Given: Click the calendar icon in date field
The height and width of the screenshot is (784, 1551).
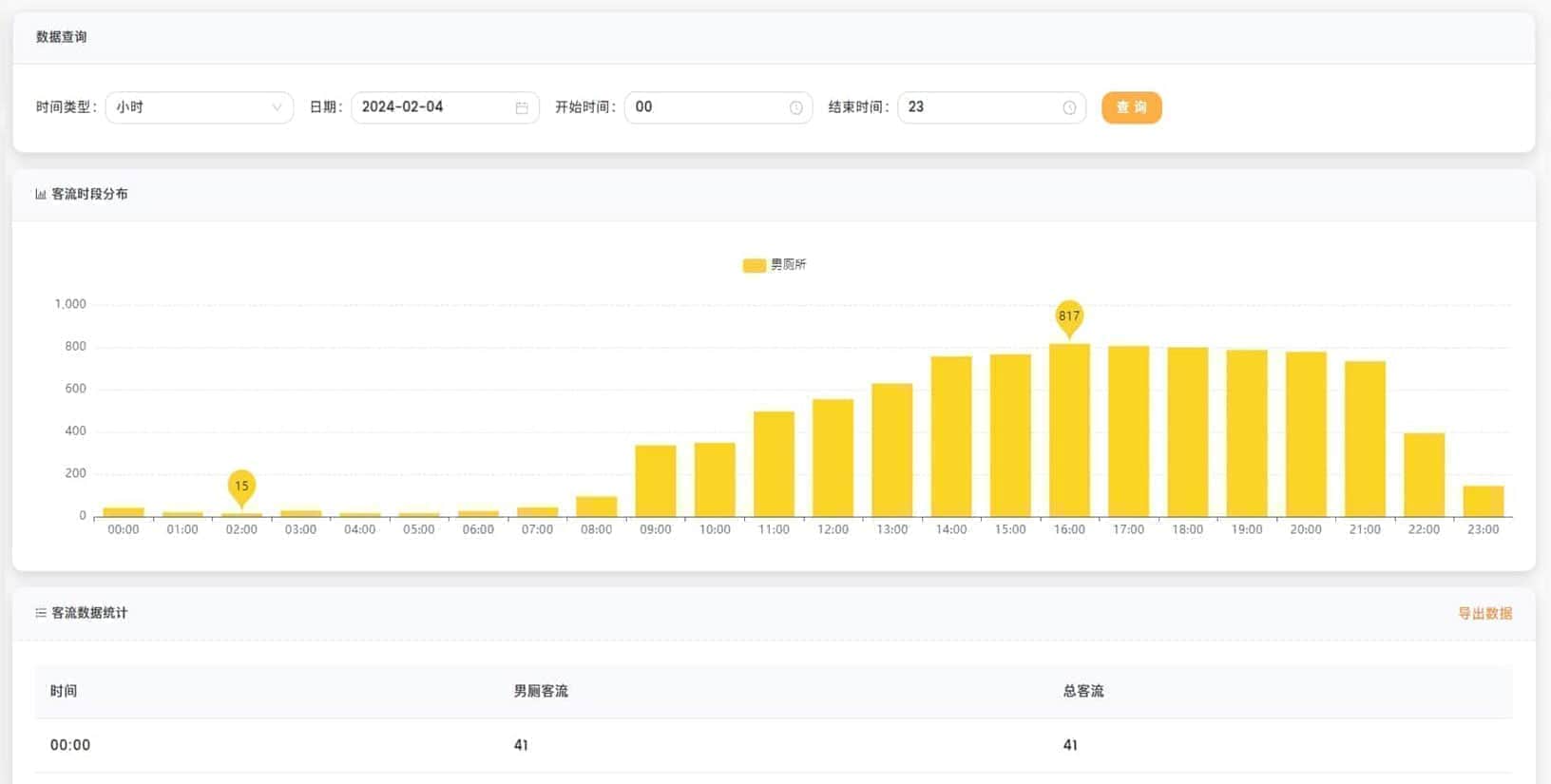Looking at the screenshot, I should (522, 107).
